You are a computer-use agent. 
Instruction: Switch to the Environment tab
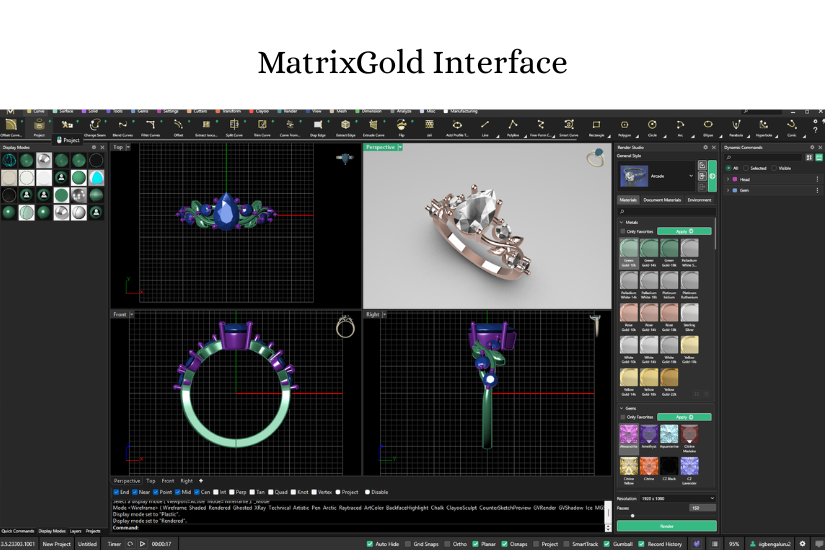[x=699, y=200]
